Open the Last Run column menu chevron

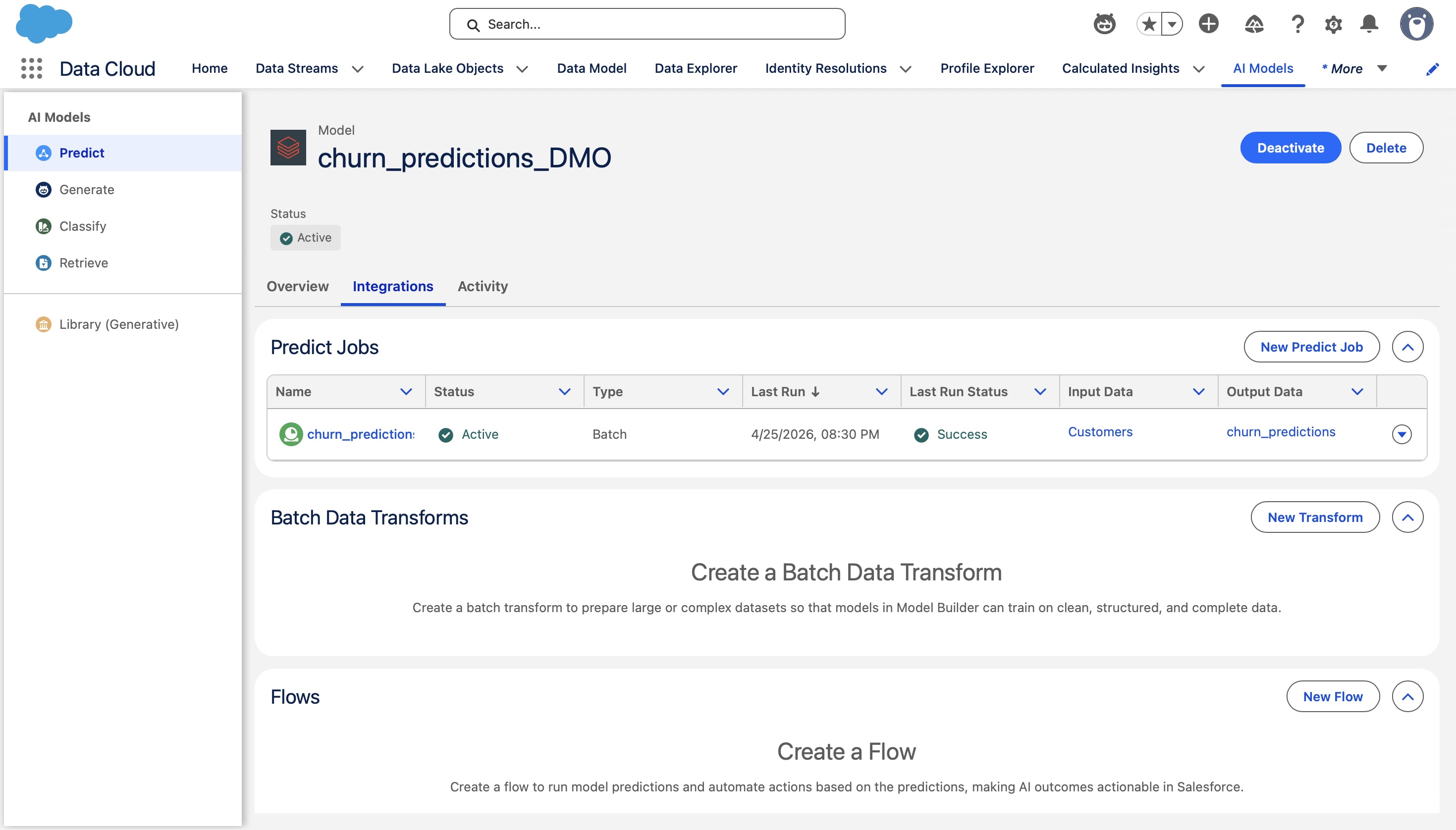tap(881, 392)
